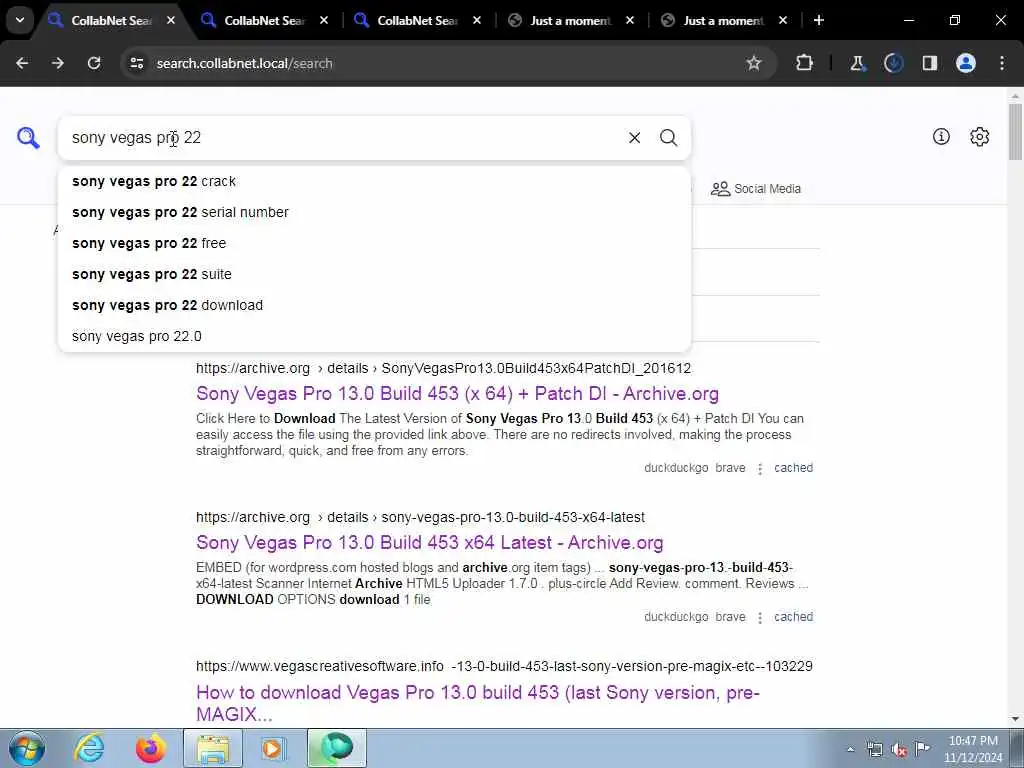Launch Internet Explorer from the taskbar

click(x=89, y=749)
